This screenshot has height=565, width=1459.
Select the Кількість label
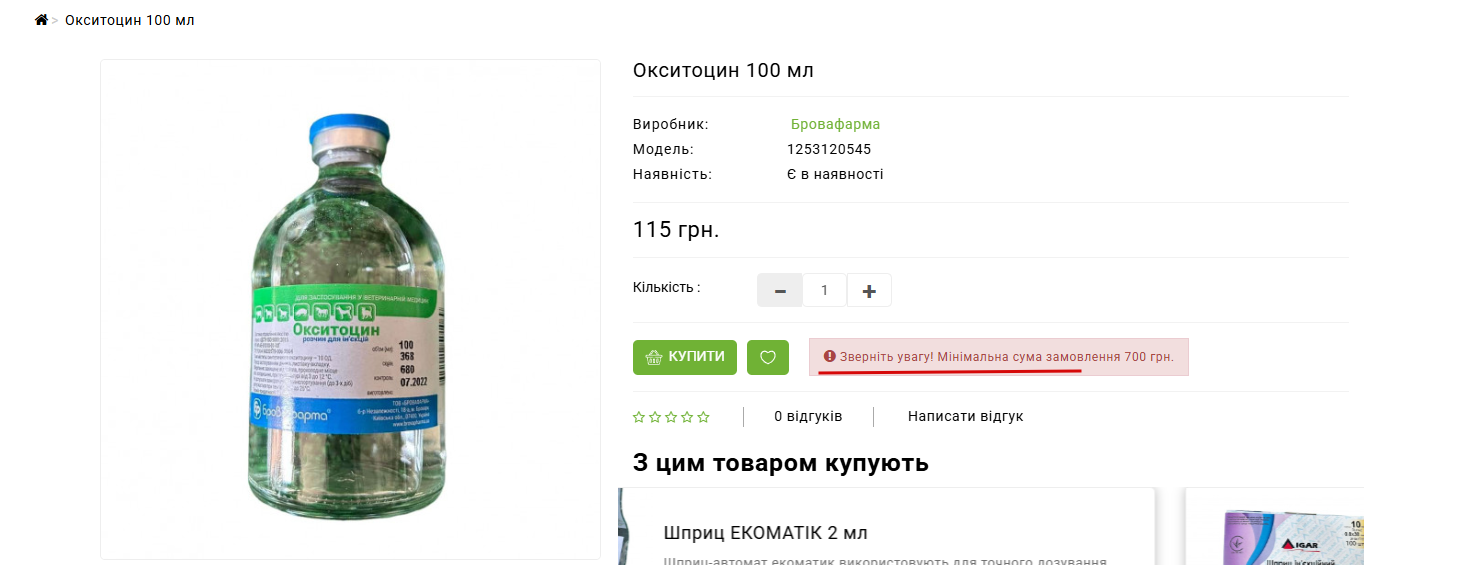(666, 287)
